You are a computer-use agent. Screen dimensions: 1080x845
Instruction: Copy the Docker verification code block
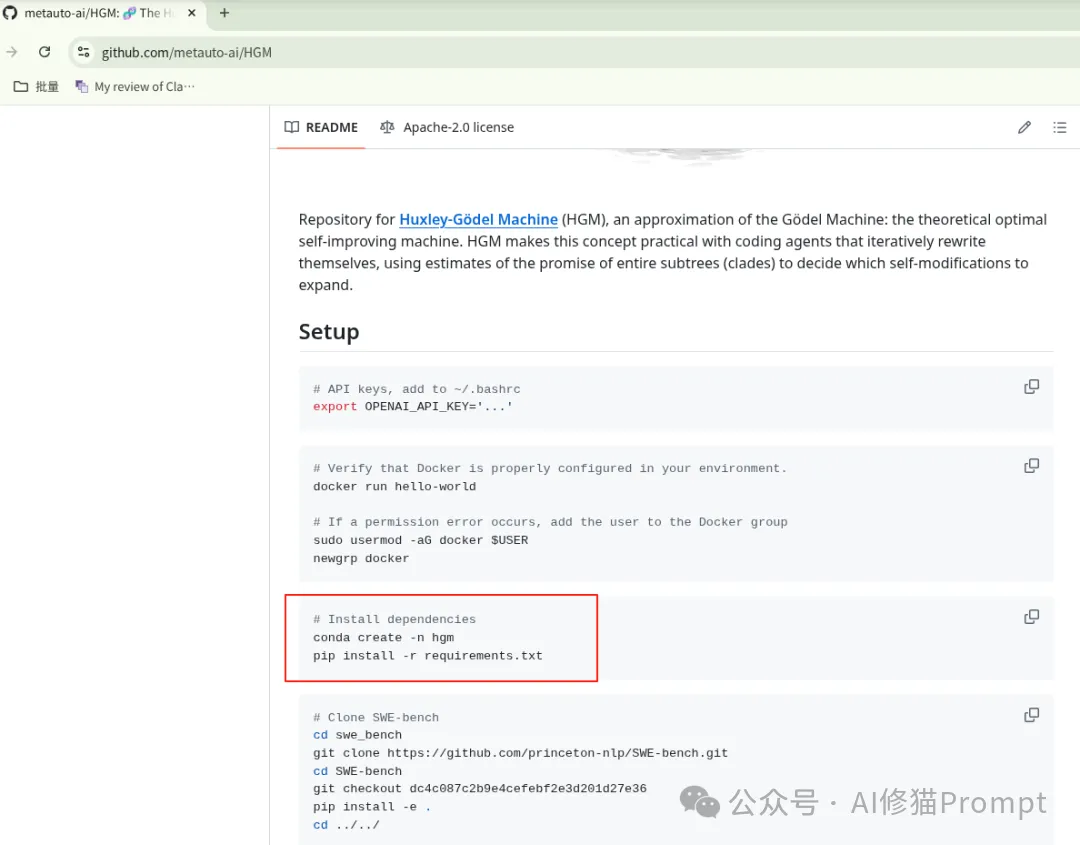coord(1031,465)
